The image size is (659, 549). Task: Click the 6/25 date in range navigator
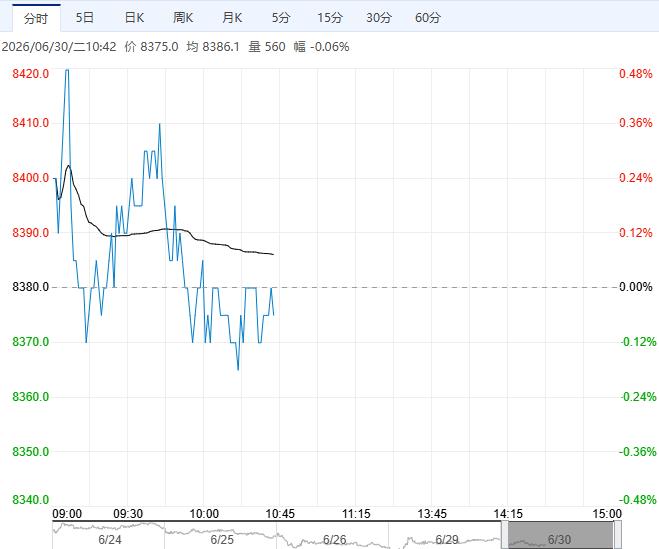222,539
